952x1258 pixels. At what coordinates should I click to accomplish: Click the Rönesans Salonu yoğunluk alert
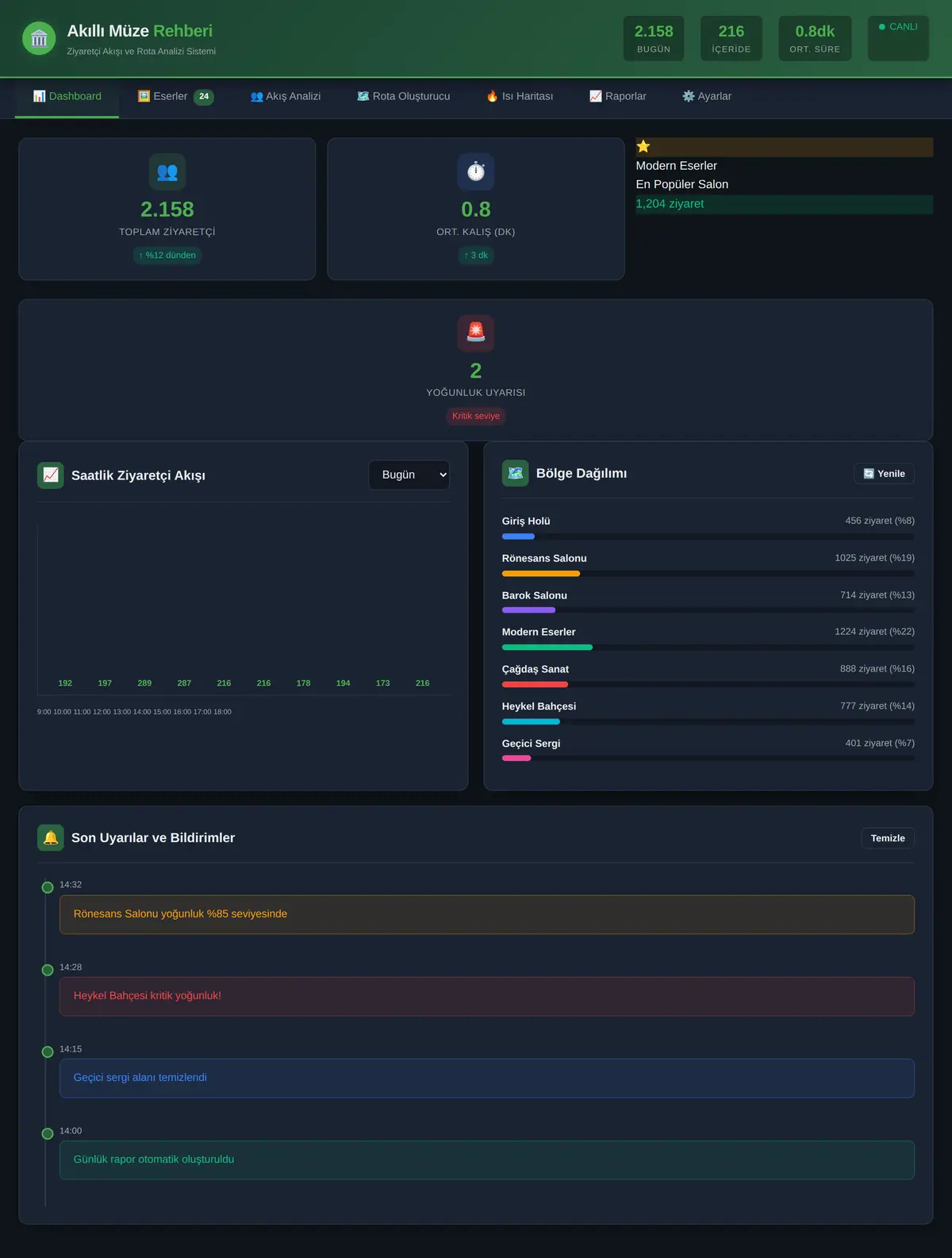(487, 914)
